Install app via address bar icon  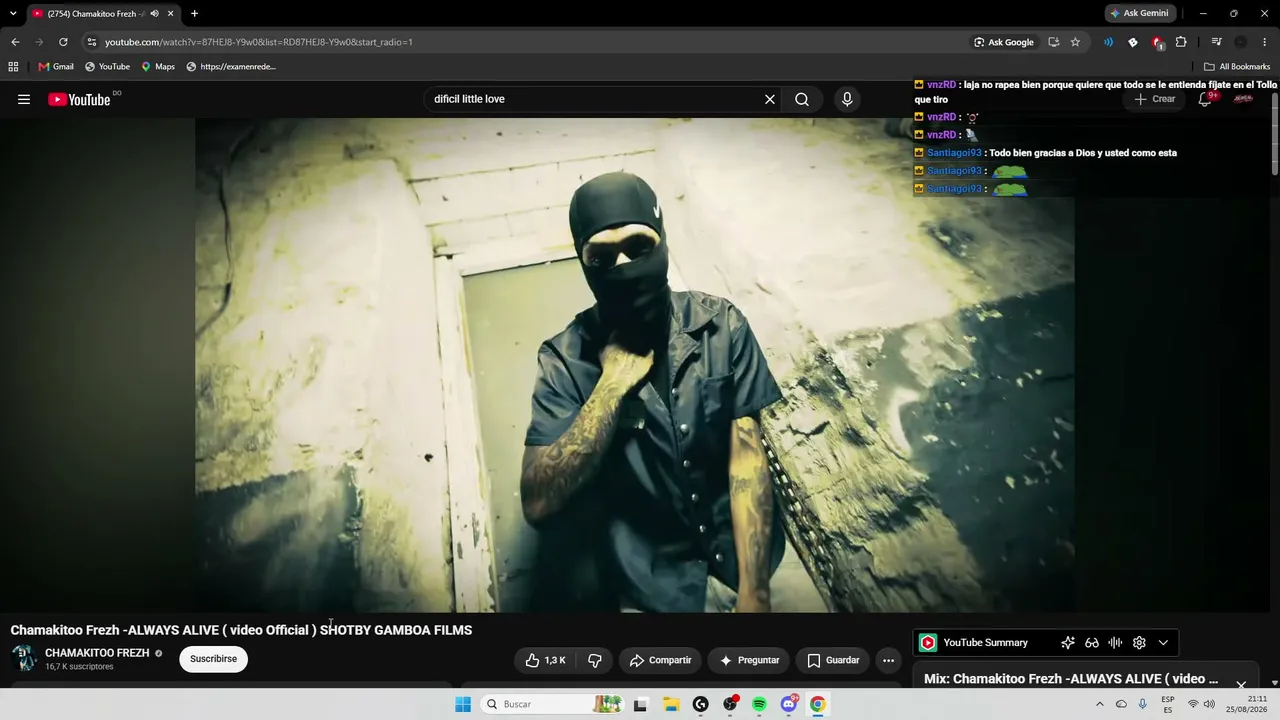click(1054, 42)
